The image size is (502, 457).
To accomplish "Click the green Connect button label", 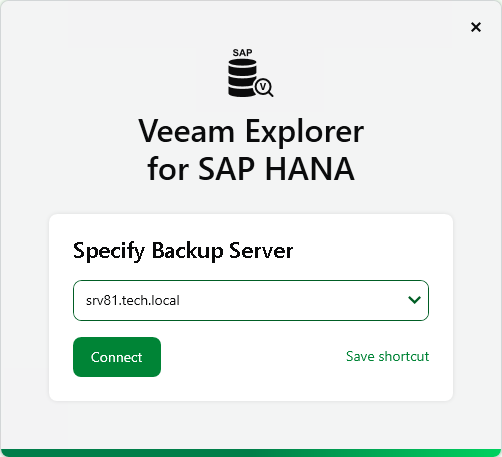I will tap(117, 357).
